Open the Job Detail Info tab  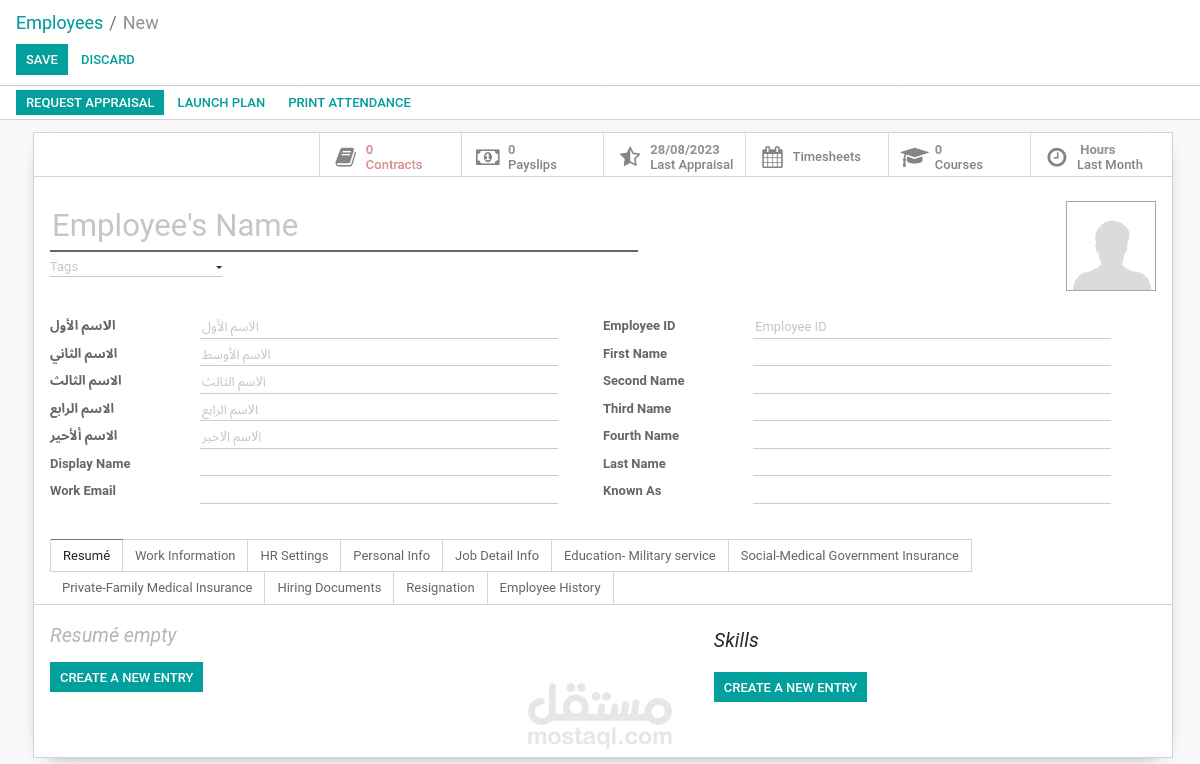[x=497, y=556]
